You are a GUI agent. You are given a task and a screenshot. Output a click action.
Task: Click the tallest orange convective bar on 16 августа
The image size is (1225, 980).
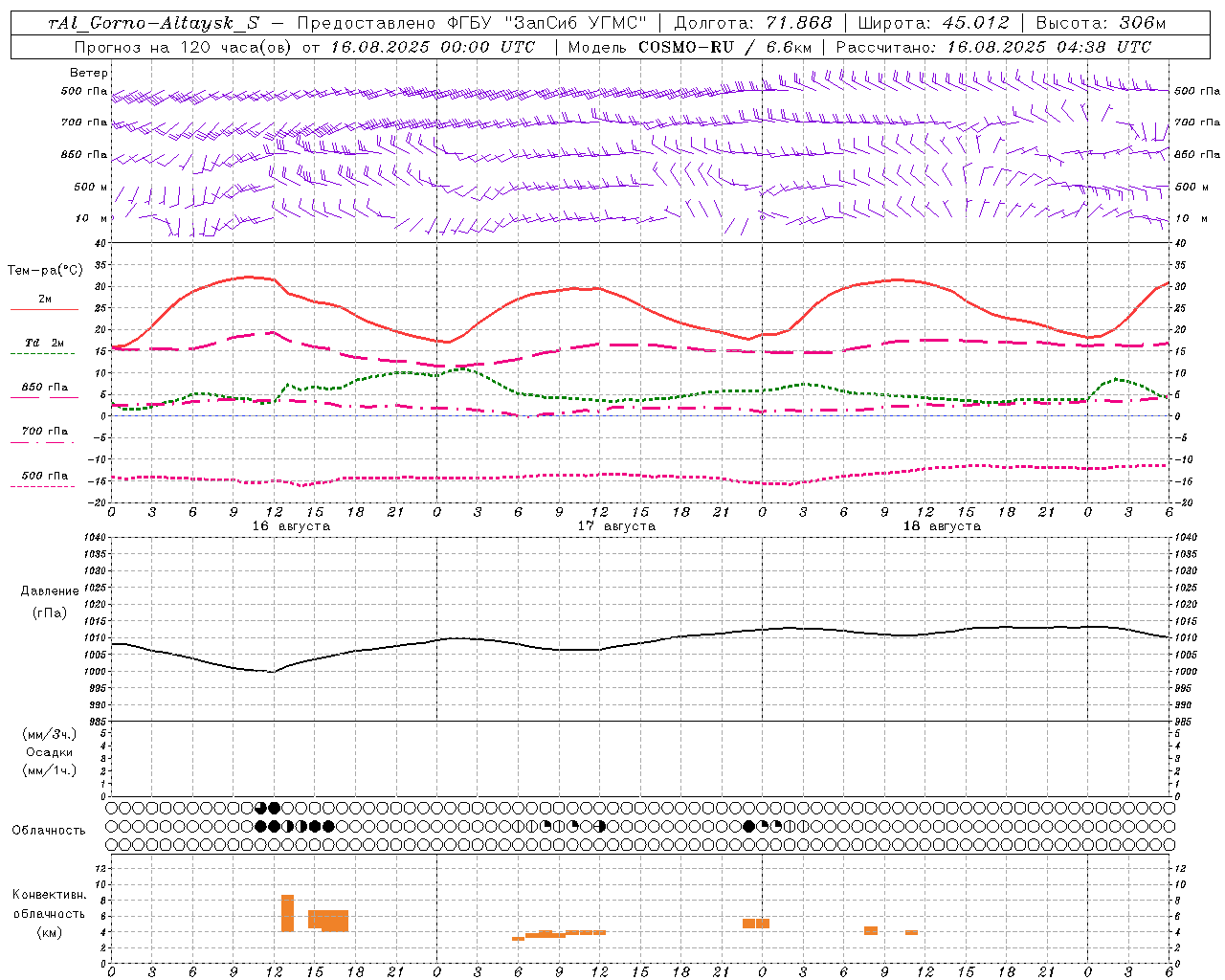click(287, 913)
